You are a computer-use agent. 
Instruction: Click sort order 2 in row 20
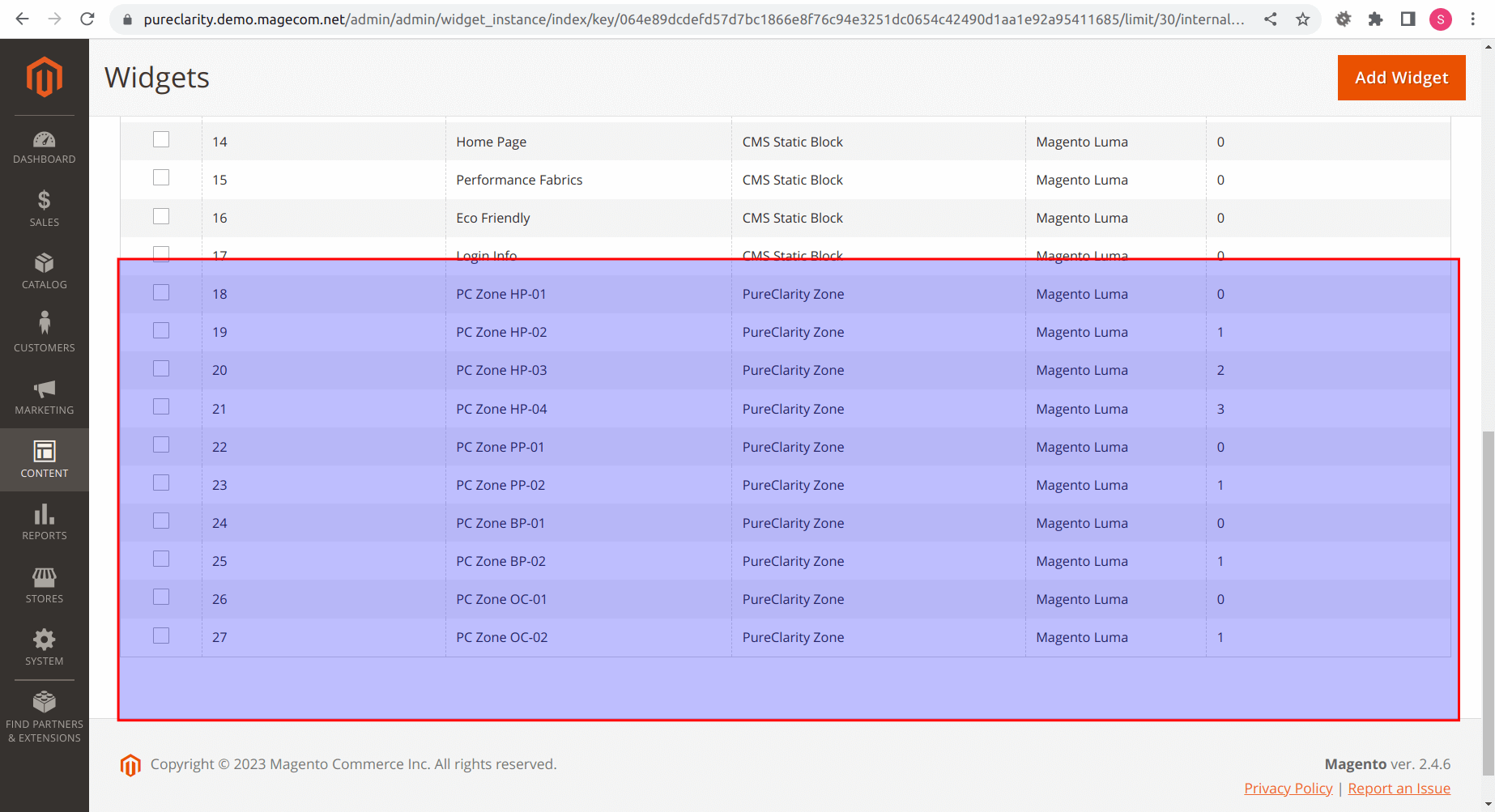pyautogui.click(x=1220, y=370)
